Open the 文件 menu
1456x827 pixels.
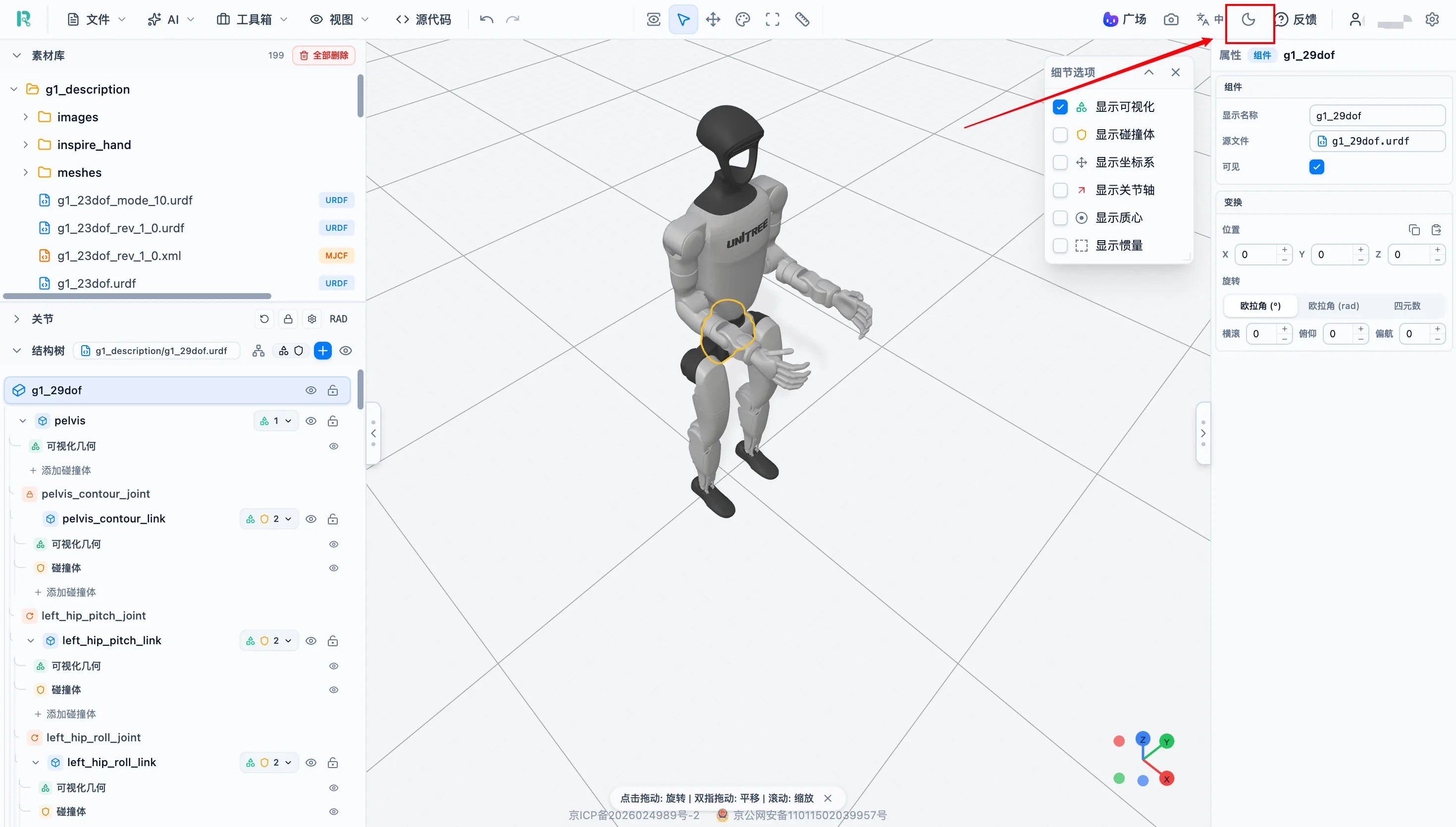point(97,19)
